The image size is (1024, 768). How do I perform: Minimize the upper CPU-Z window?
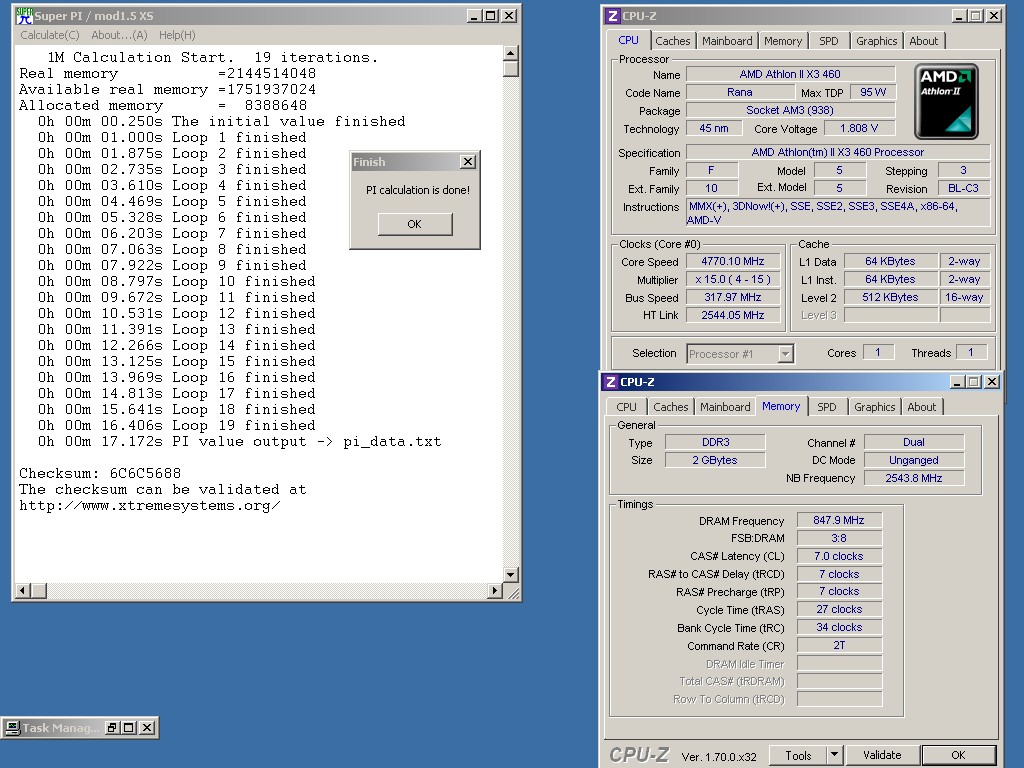tap(959, 16)
